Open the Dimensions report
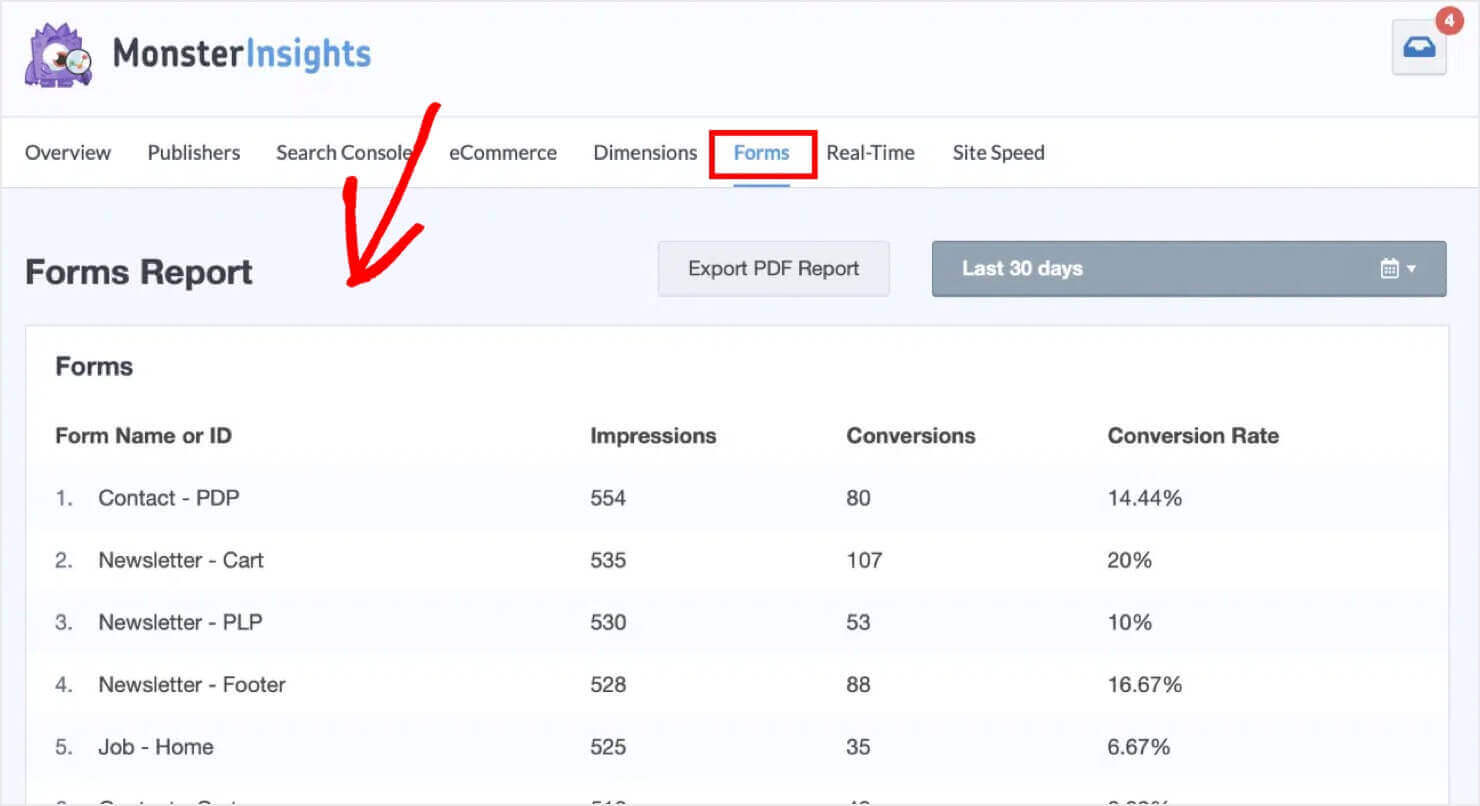 (645, 152)
